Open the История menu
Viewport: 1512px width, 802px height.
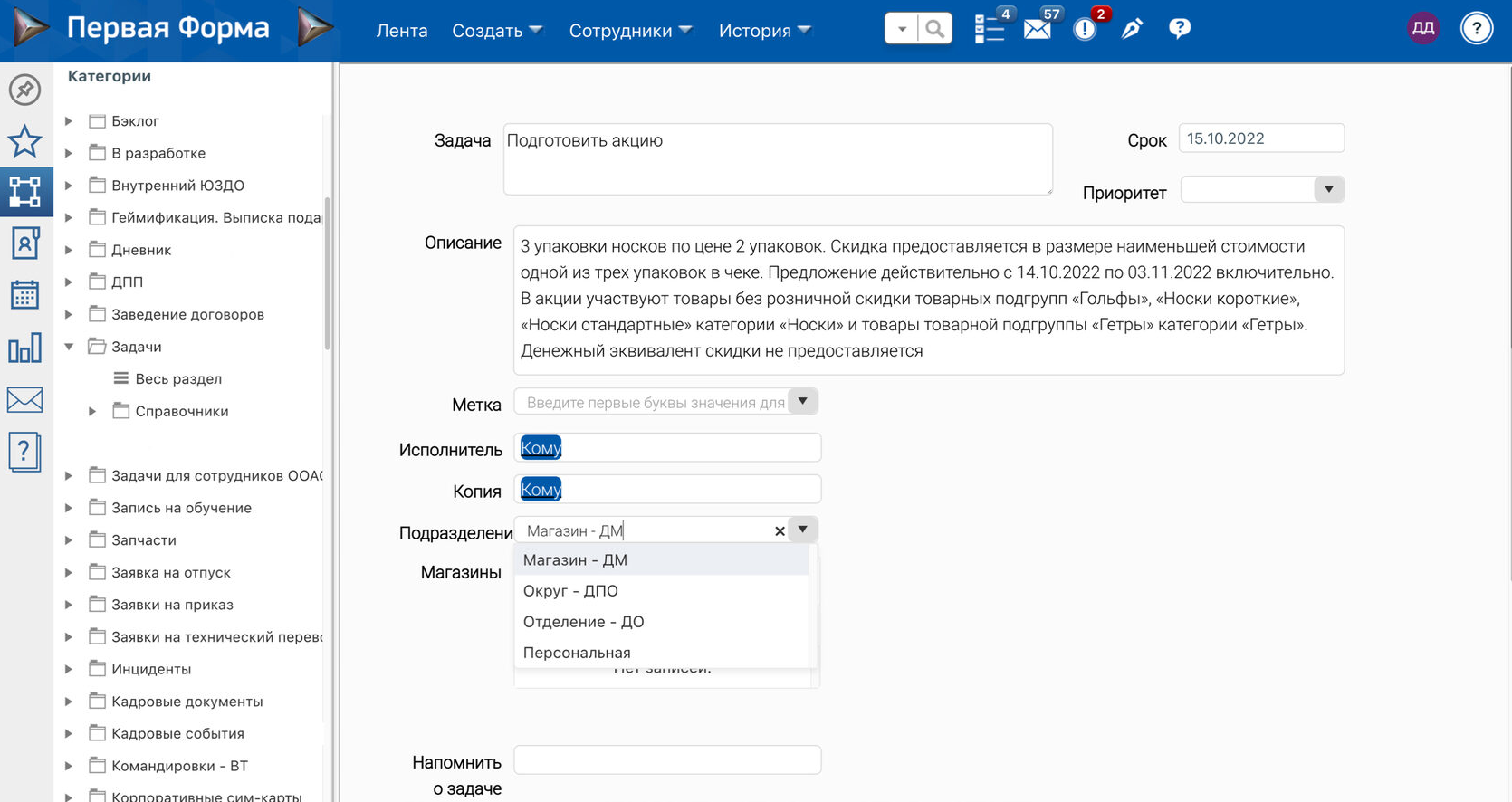point(764,31)
